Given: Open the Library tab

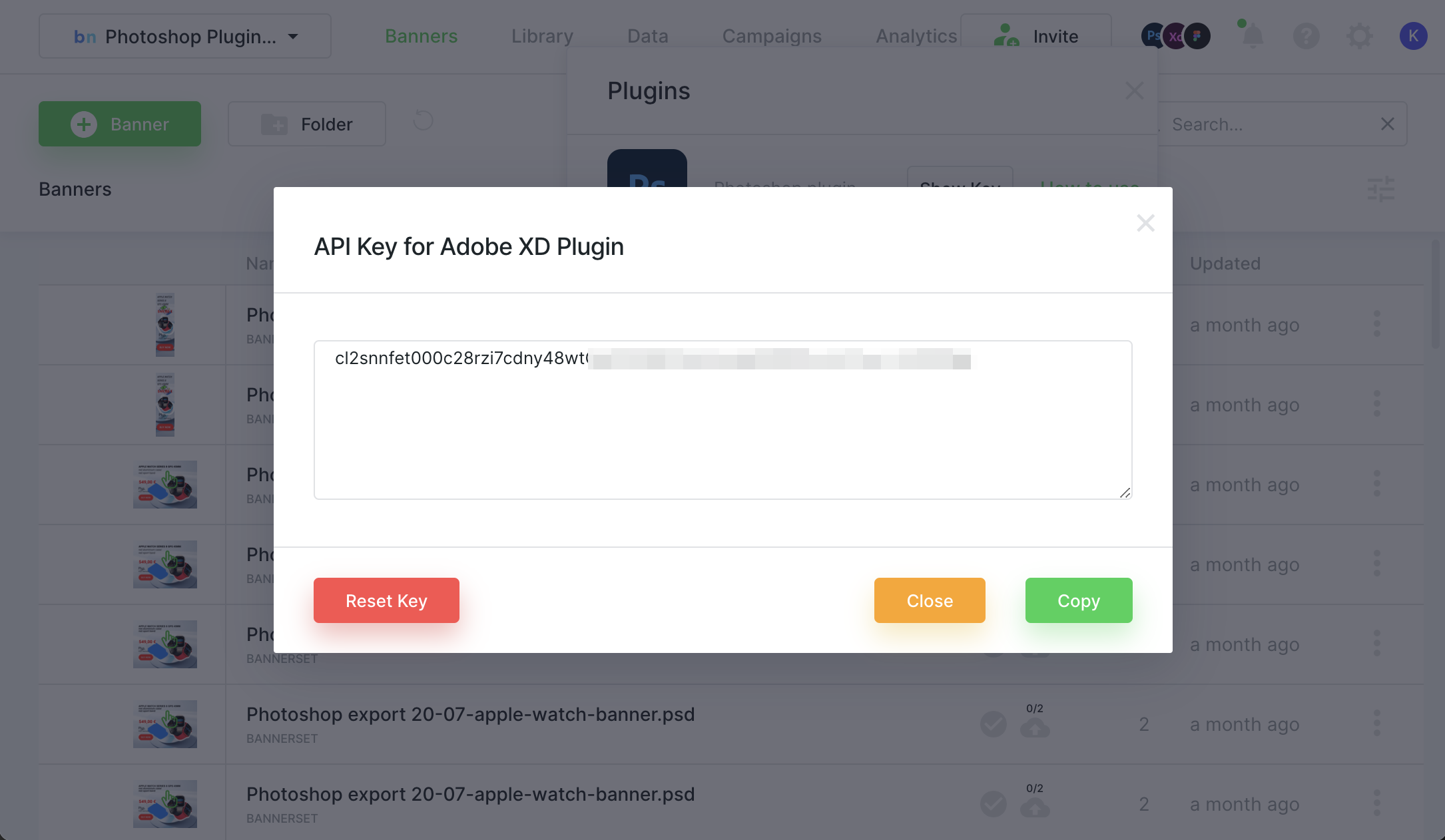Looking at the screenshot, I should 542,36.
